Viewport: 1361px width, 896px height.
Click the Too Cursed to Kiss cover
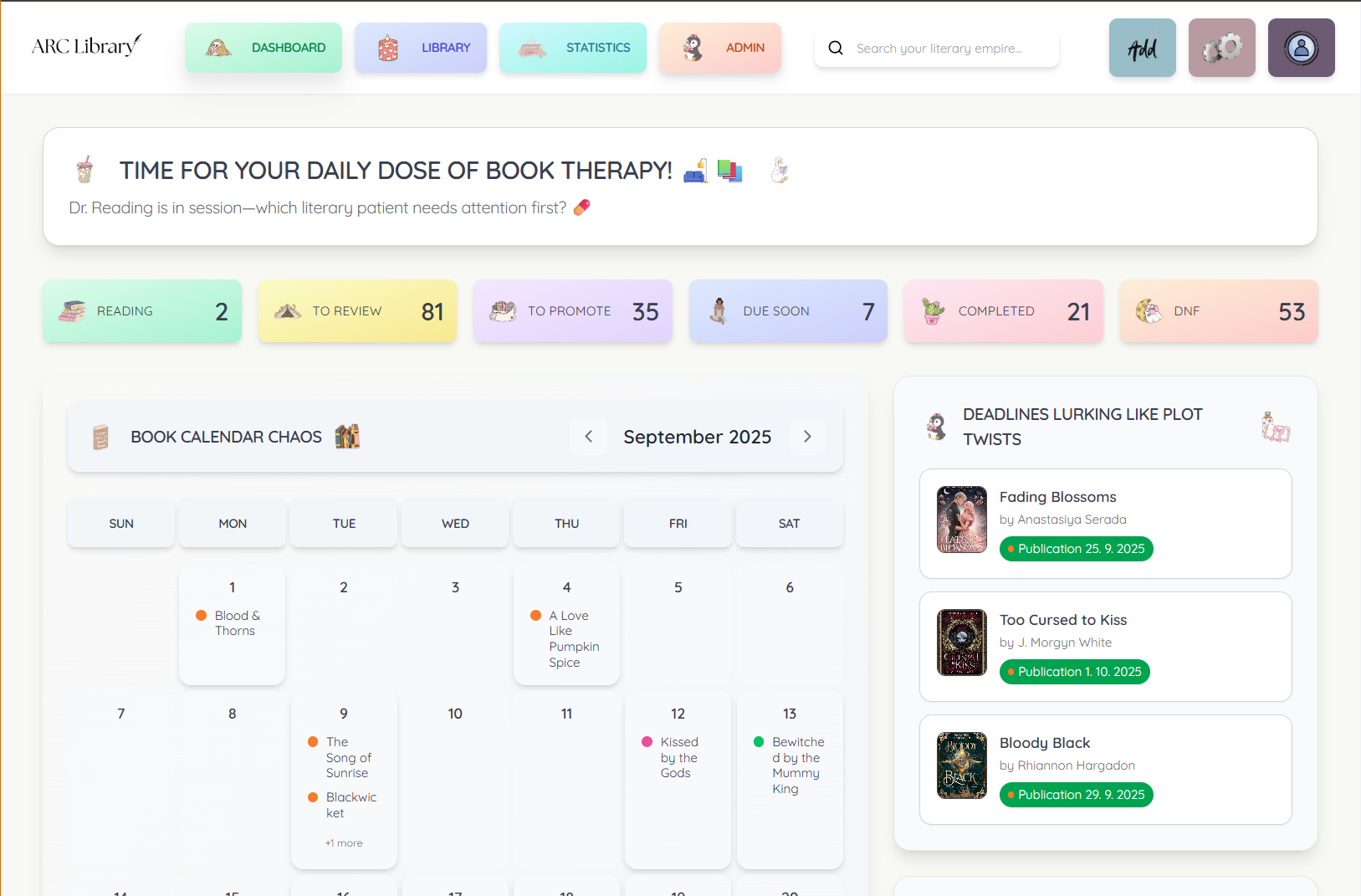click(x=961, y=643)
